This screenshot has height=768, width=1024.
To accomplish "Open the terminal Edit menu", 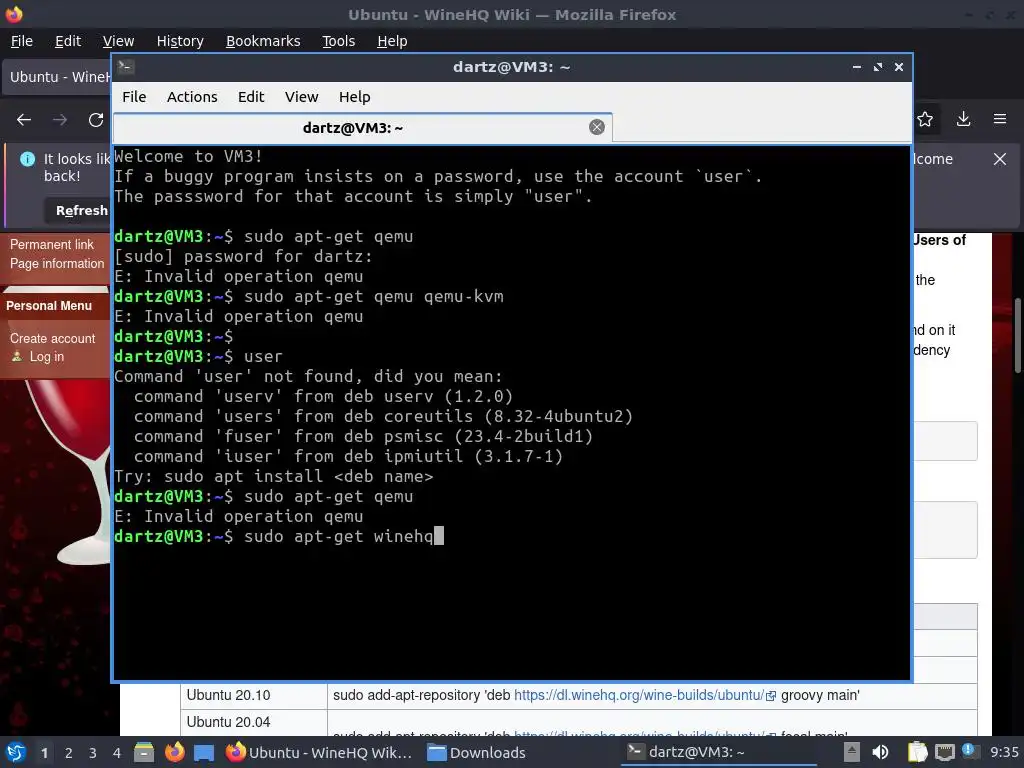I will click(x=251, y=97).
